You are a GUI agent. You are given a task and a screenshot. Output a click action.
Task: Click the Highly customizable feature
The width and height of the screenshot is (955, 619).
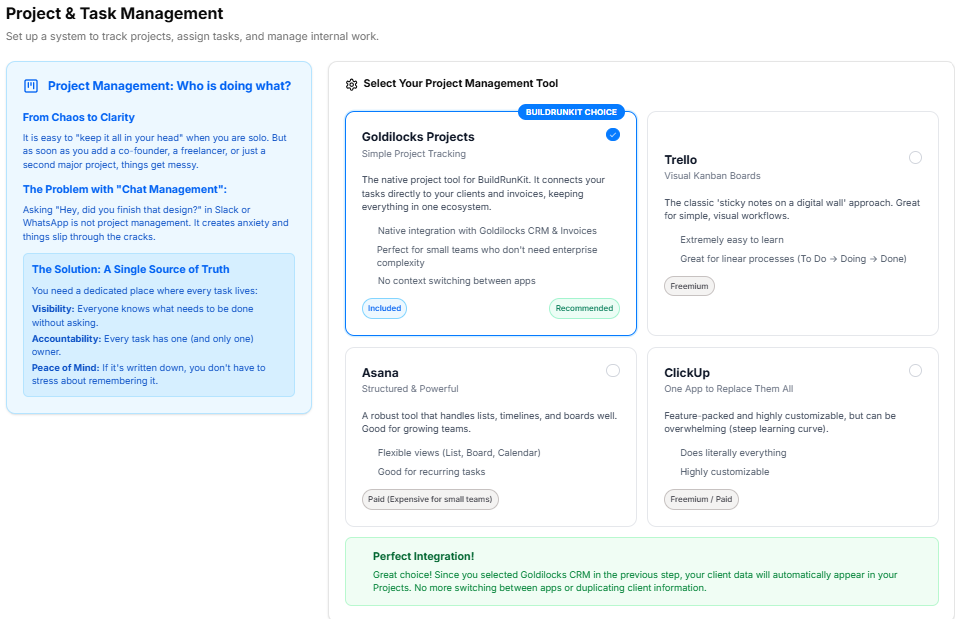click(725, 472)
